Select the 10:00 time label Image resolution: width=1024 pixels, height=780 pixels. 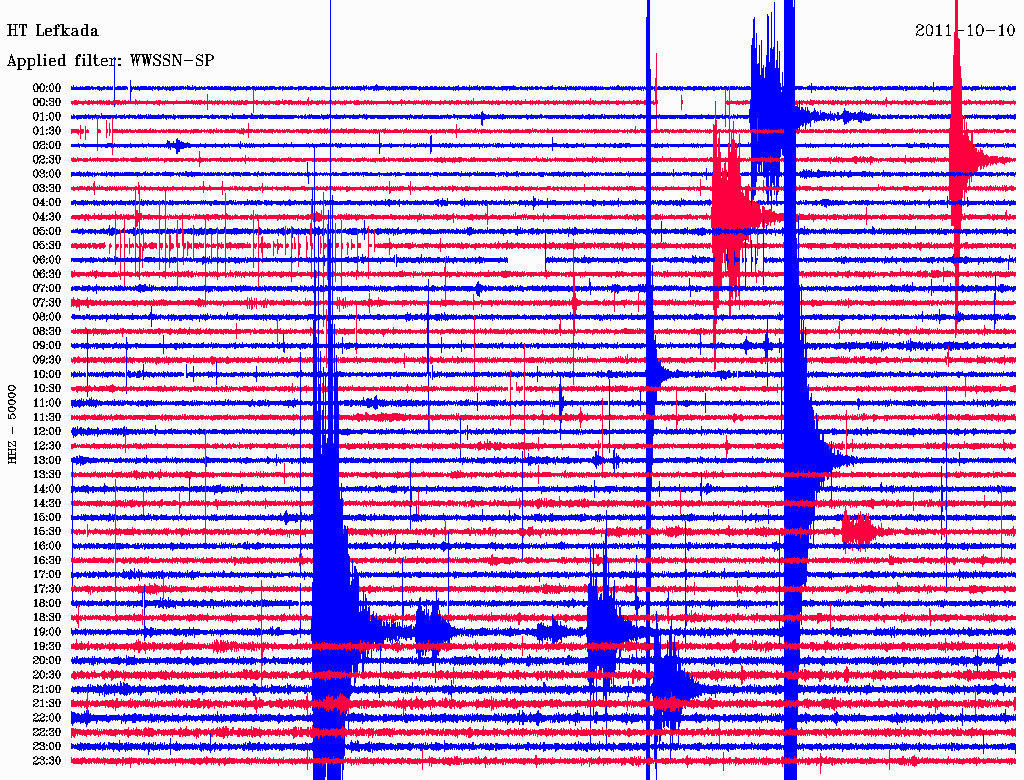pos(47,374)
